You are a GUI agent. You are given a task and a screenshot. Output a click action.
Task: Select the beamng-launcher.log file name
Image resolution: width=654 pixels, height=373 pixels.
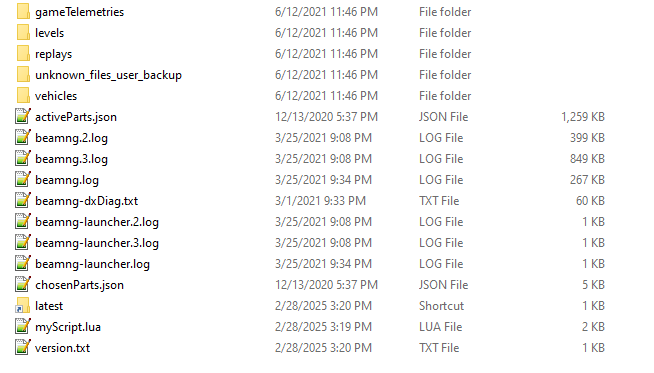pos(93,264)
